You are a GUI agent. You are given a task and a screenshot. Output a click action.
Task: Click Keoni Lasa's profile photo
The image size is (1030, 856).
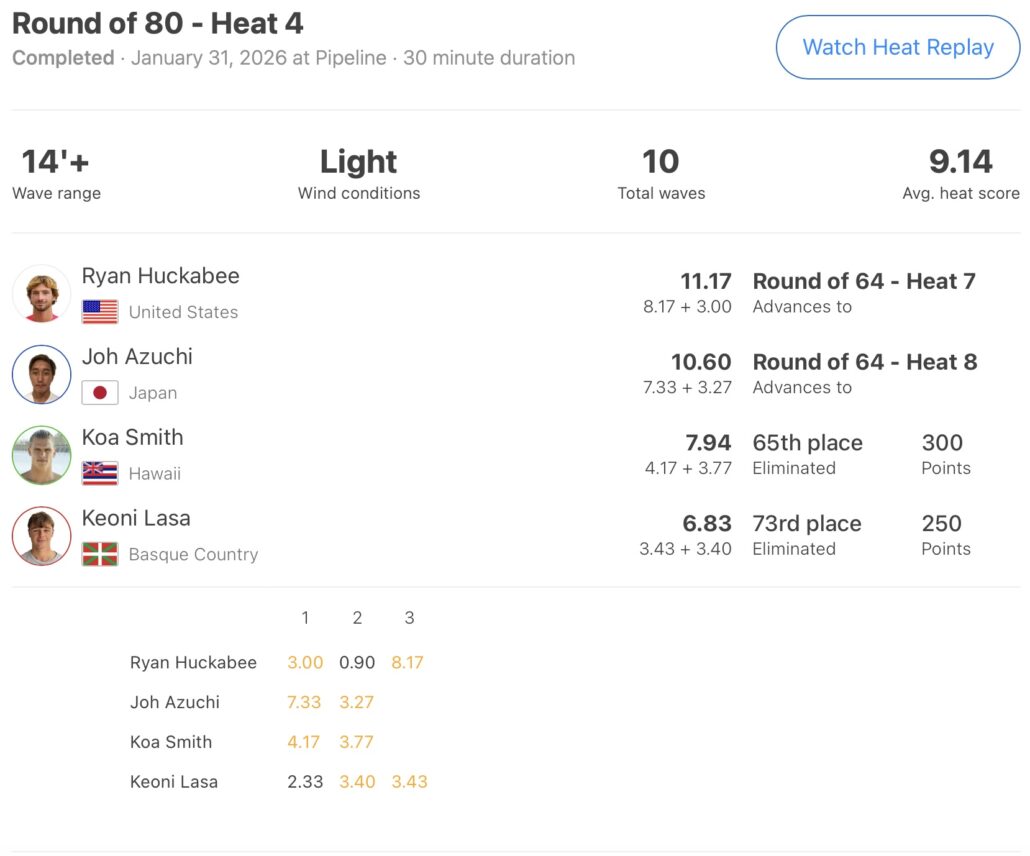(42, 537)
